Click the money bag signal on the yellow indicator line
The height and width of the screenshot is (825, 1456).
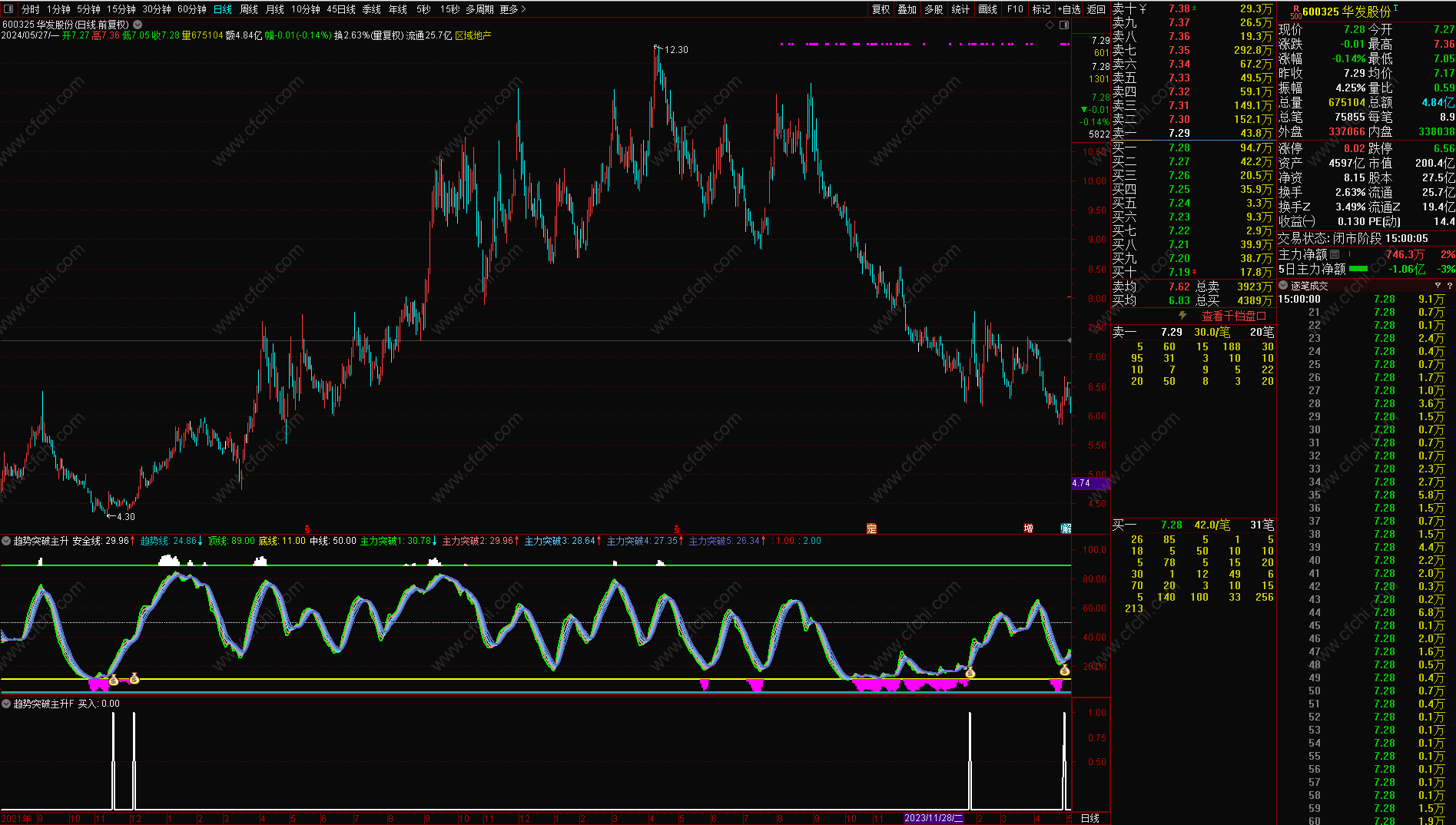(134, 678)
